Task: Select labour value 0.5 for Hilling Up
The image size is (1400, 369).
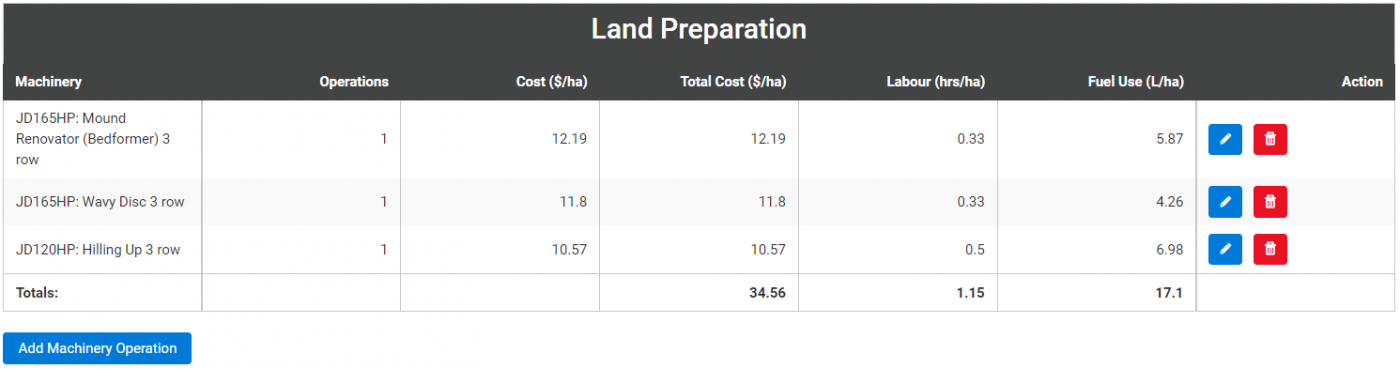Action: pos(975,249)
